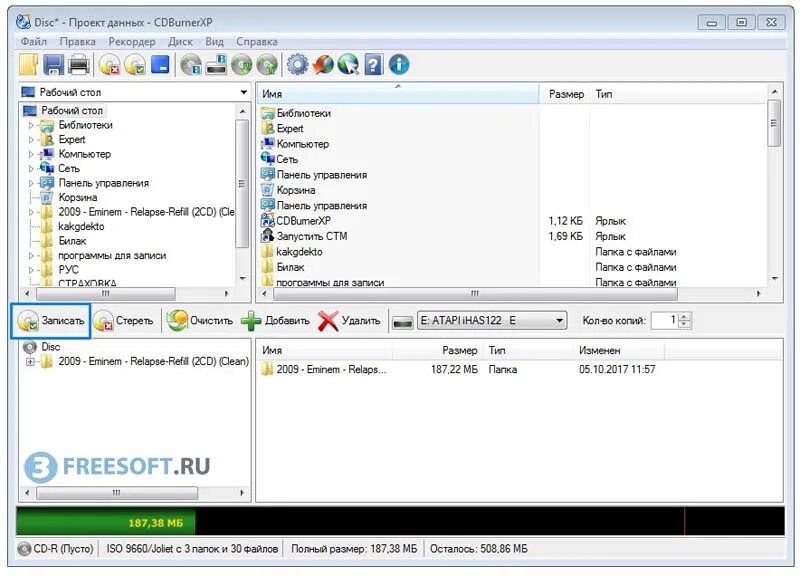Click the open project folder toolbar icon
Screen dimensions: 800x576
point(29,65)
